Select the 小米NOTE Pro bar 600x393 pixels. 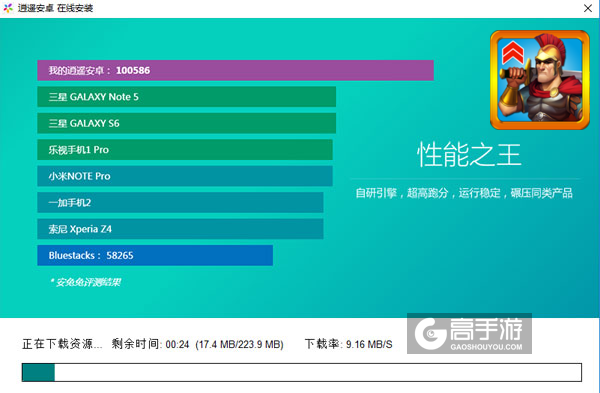[x=185, y=176]
